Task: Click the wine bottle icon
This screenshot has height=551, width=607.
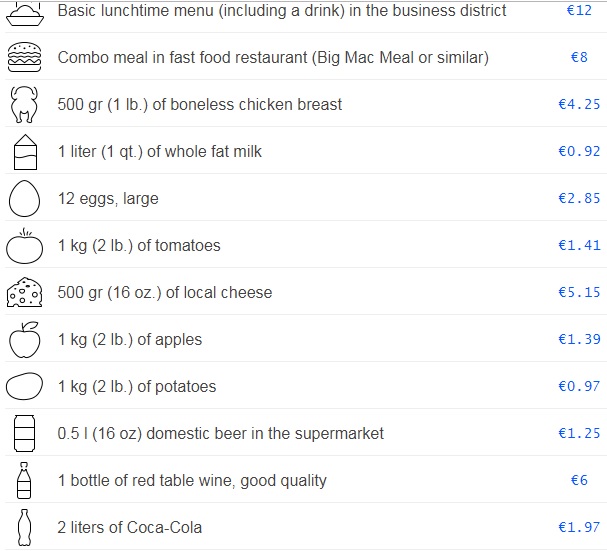Action: point(23,480)
